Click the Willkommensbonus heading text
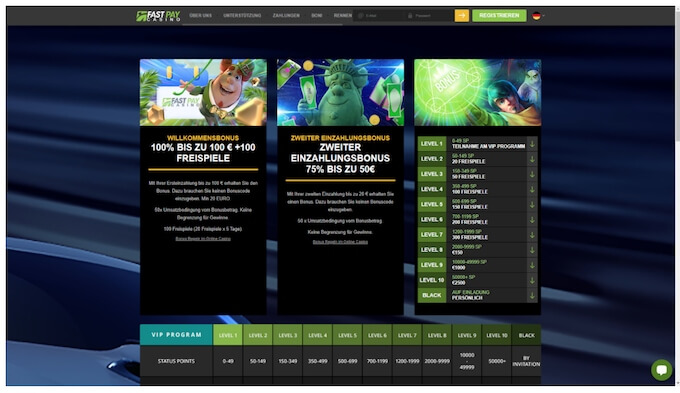The height and width of the screenshot is (393, 680). point(203,138)
